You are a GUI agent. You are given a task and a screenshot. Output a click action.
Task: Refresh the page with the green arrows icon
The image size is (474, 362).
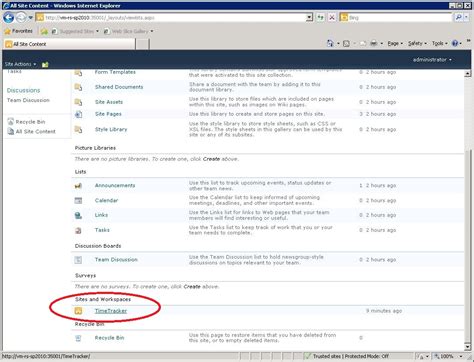[x=320, y=17]
